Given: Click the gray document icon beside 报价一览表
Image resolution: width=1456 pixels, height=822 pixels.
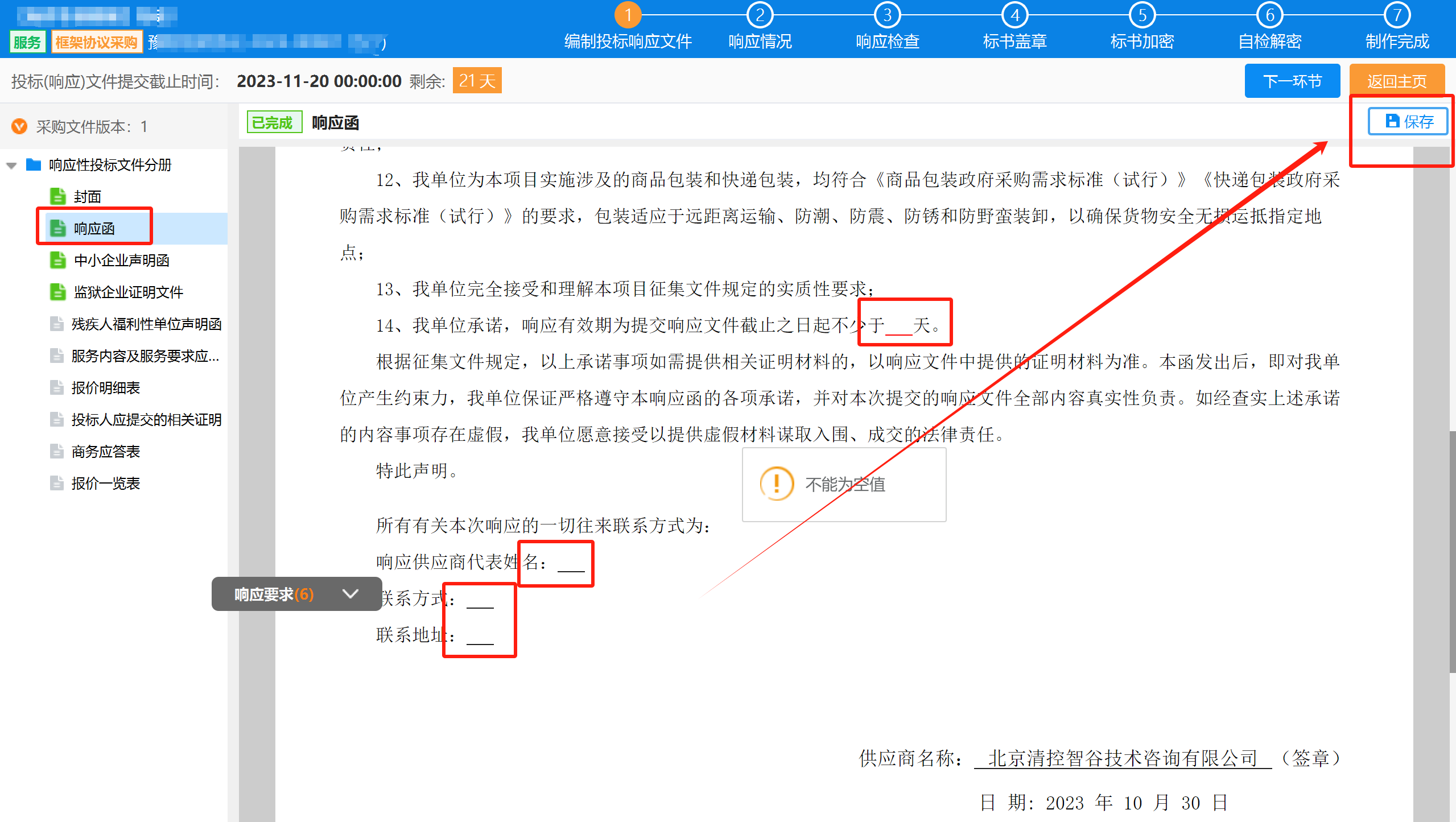Looking at the screenshot, I should pyautogui.click(x=57, y=483).
